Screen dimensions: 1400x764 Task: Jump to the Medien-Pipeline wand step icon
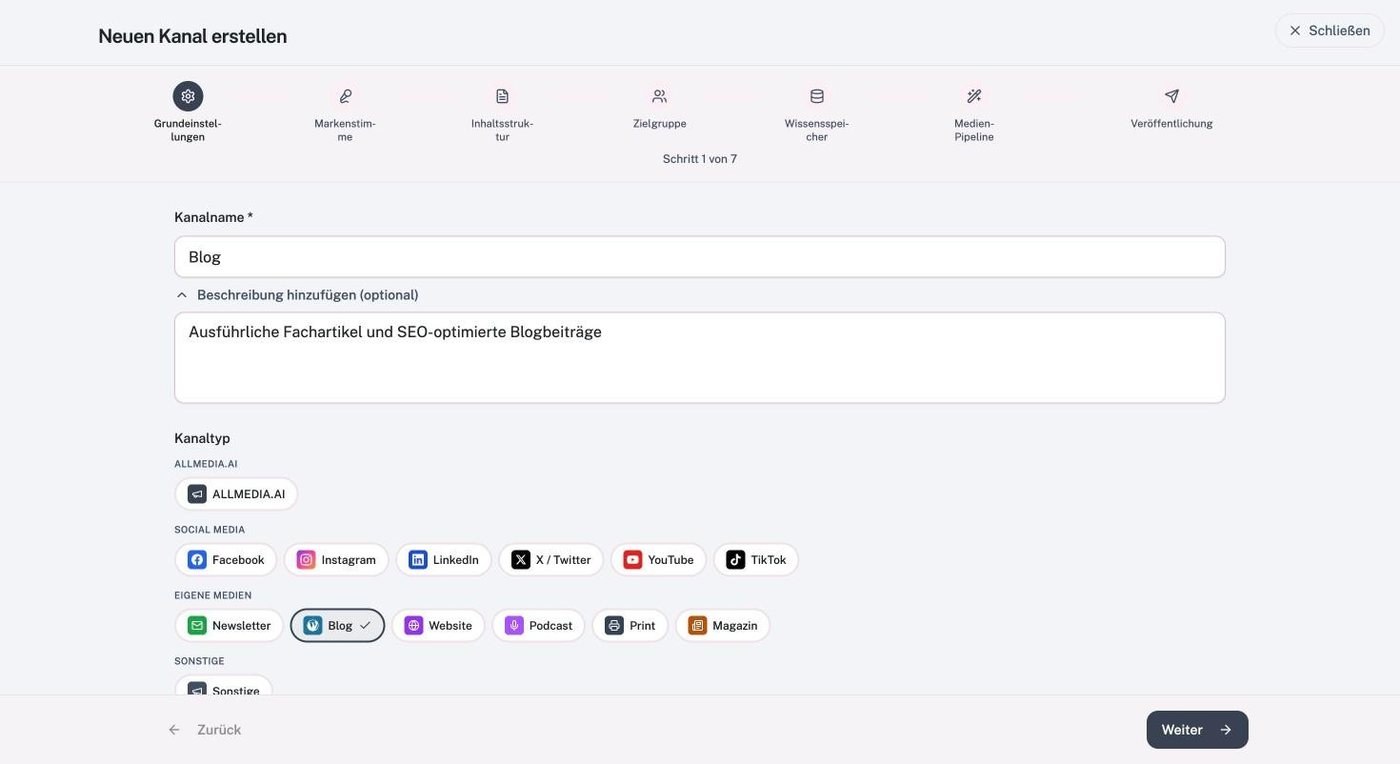pyautogui.click(x=974, y=96)
